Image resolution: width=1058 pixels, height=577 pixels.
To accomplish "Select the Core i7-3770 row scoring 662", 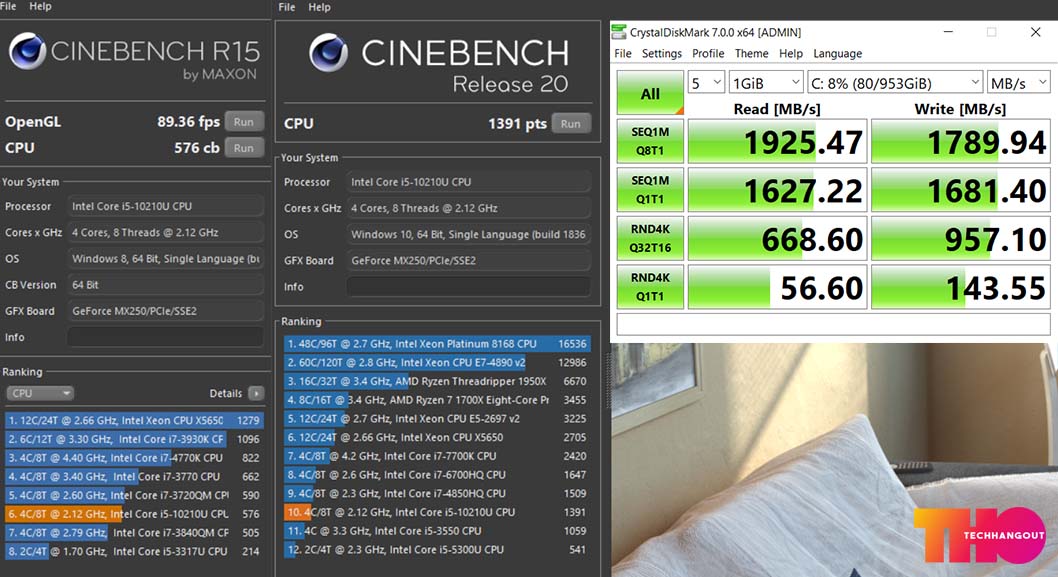I will pos(134,476).
